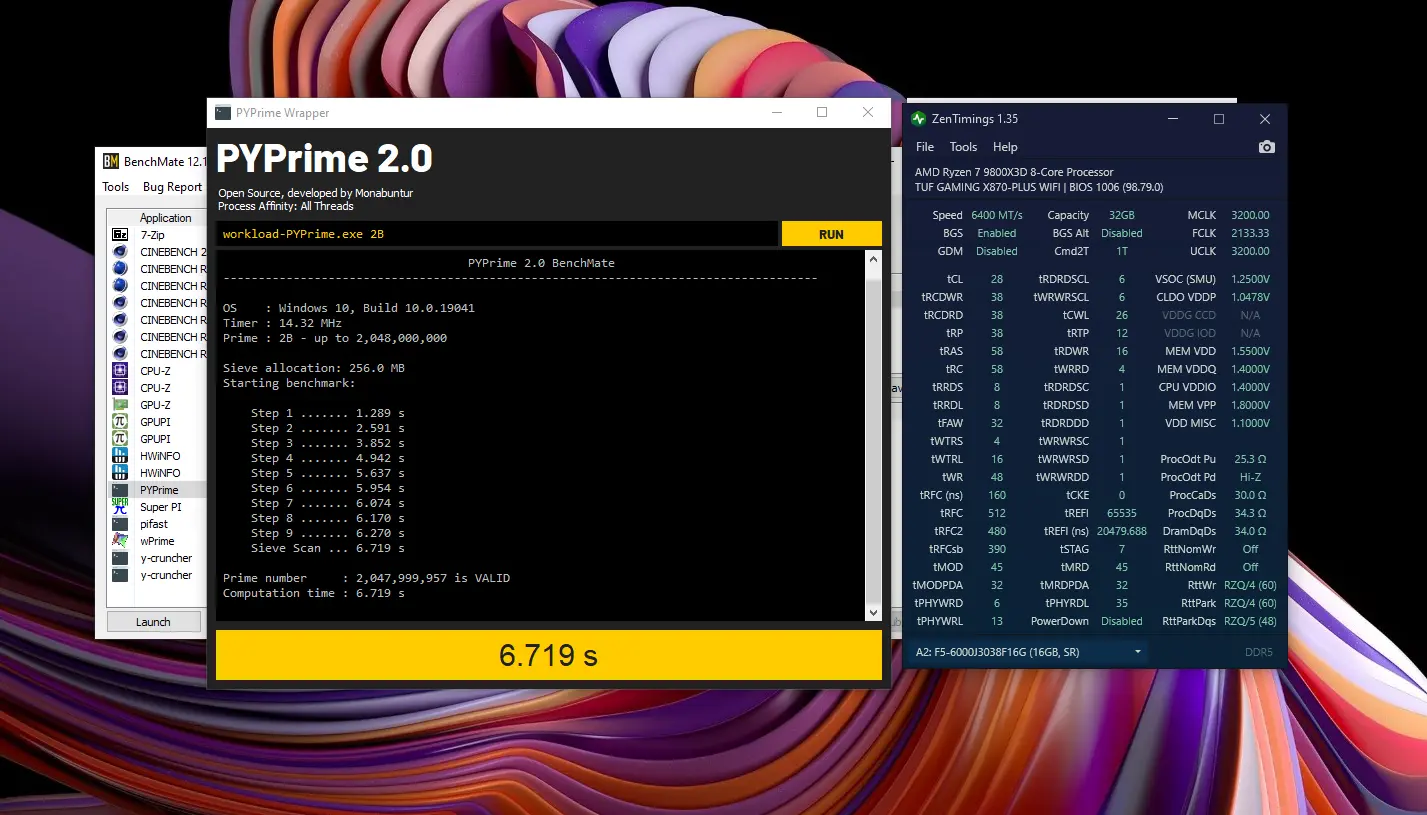Image resolution: width=1427 pixels, height=815 pixels.
Task: Click the PYPrime output scrollbar down arrow
Action: tap(873, 613)
